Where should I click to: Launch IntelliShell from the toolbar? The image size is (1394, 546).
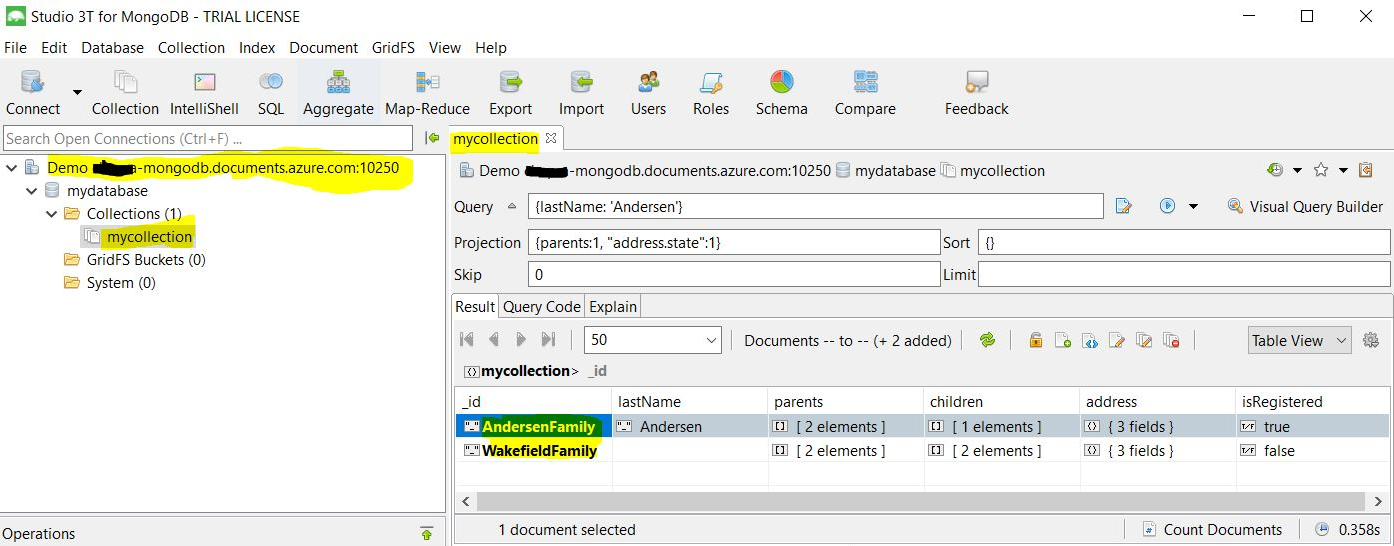(204, 93)
